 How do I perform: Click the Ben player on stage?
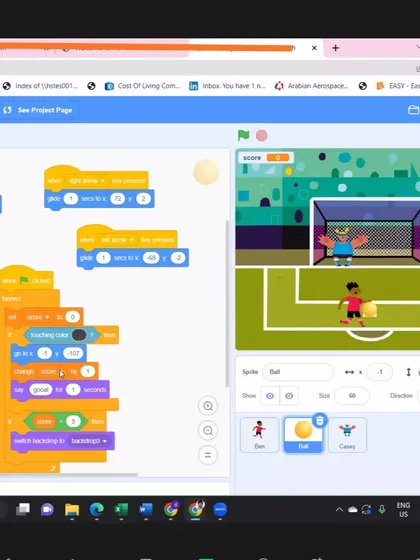[x=353, y=304]
